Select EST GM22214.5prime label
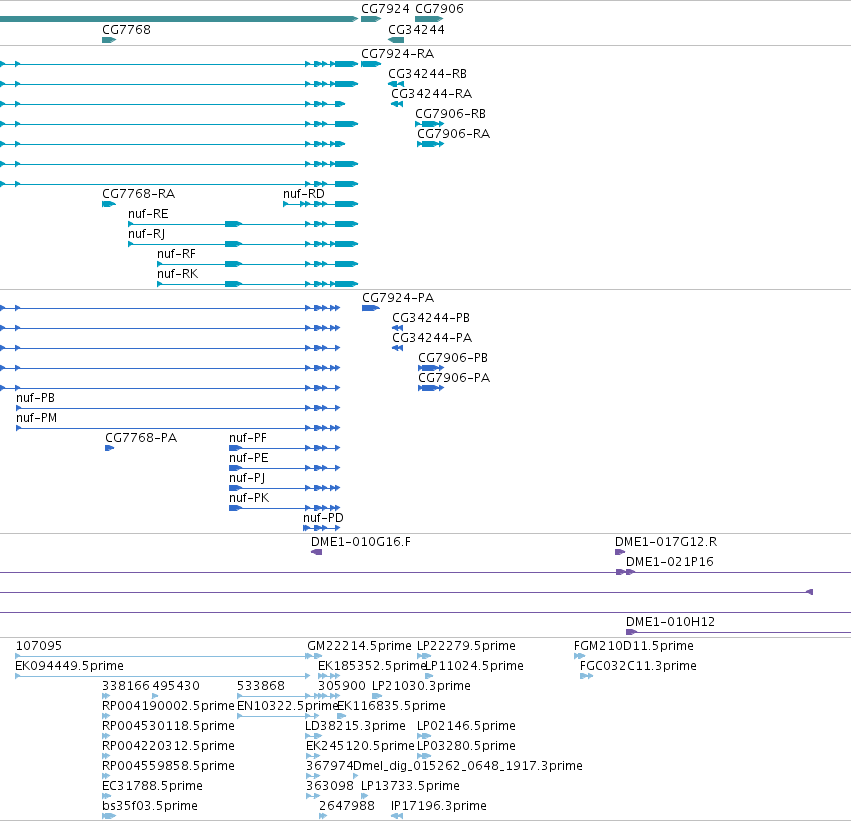 pyautogui.click(x=359, y=646)
